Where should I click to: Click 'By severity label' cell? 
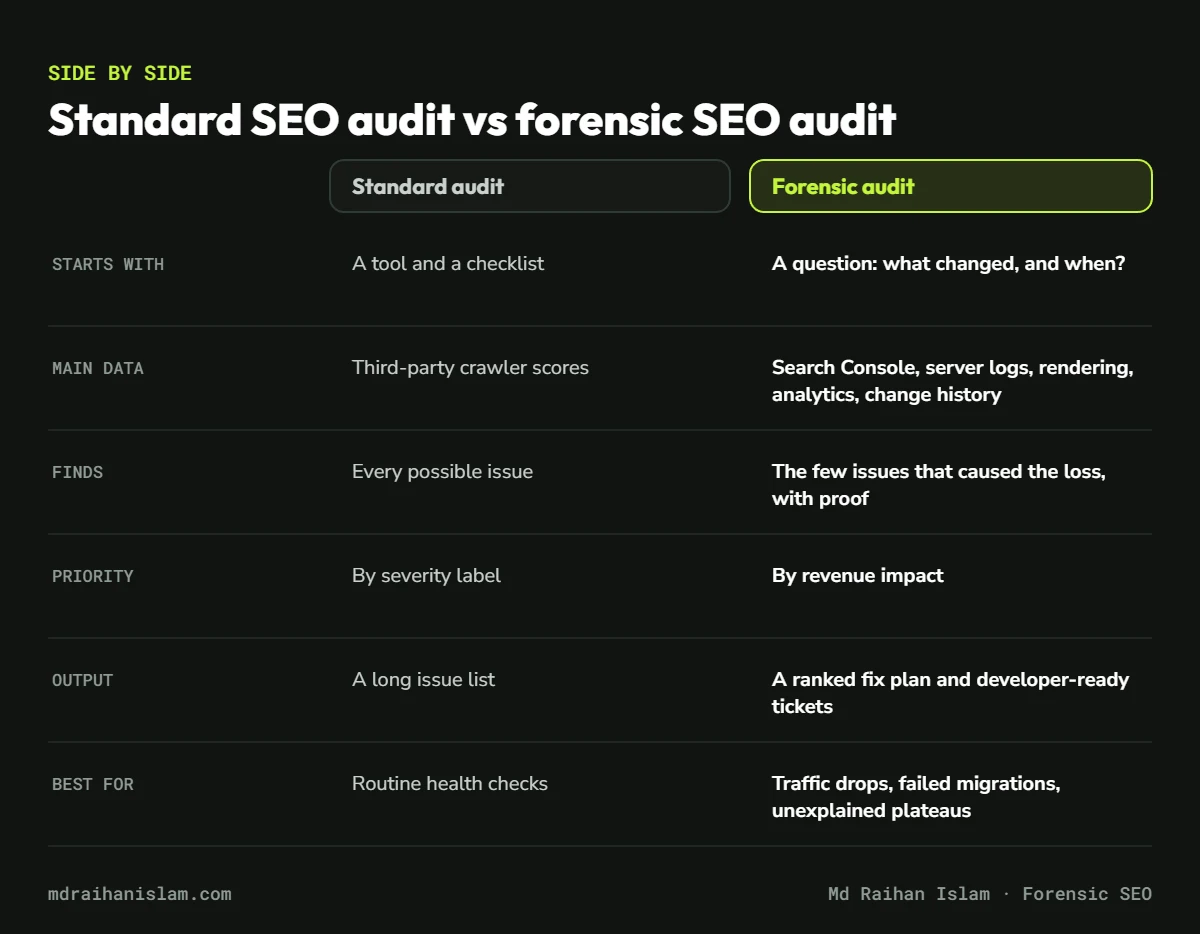tap(426, 576)
